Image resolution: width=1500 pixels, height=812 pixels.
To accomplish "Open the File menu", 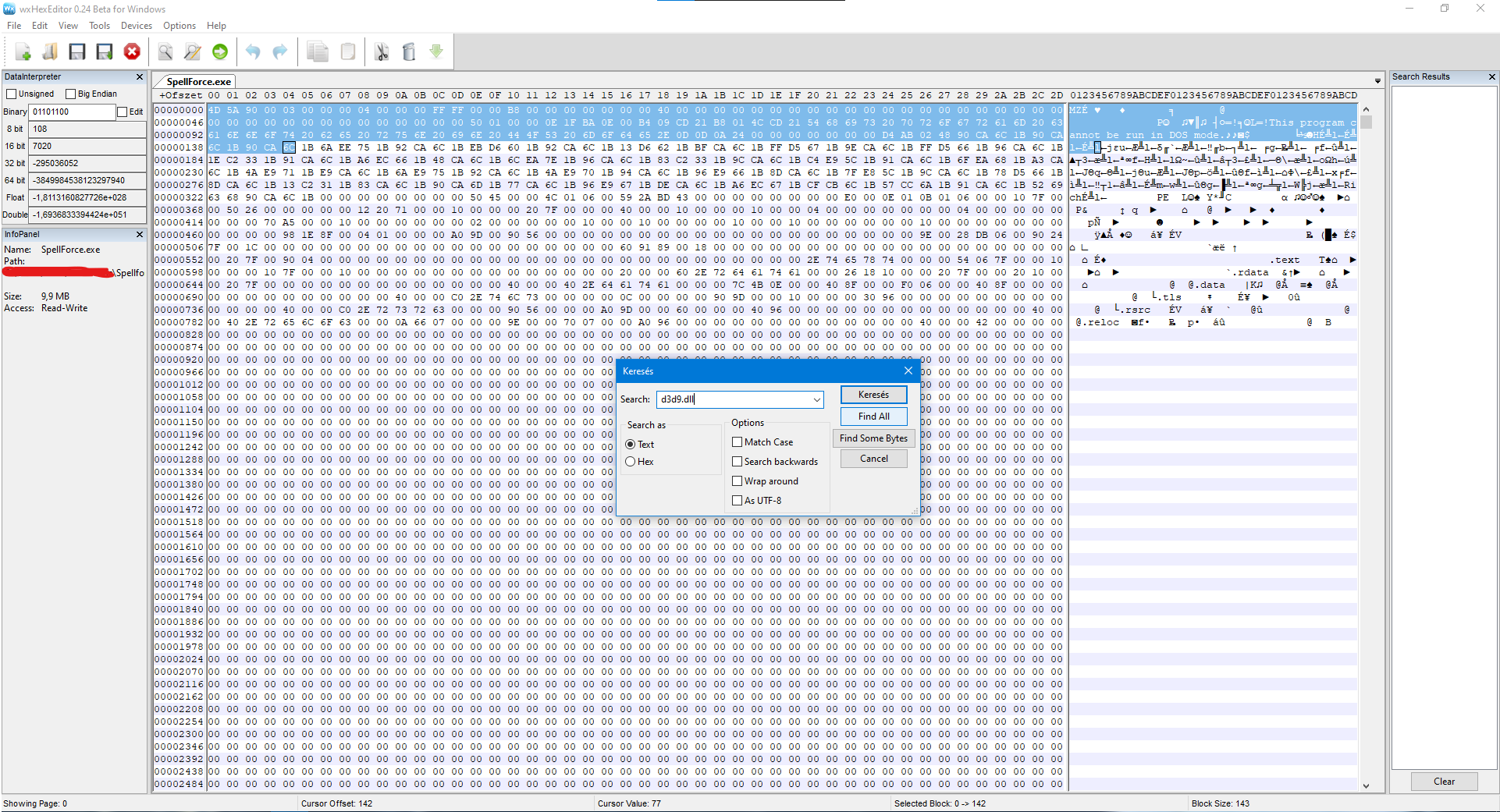I will point(14,26).
